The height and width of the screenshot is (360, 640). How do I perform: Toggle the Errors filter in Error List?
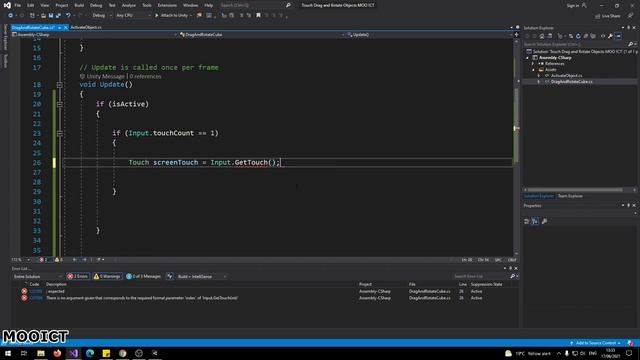pos(78,276)
